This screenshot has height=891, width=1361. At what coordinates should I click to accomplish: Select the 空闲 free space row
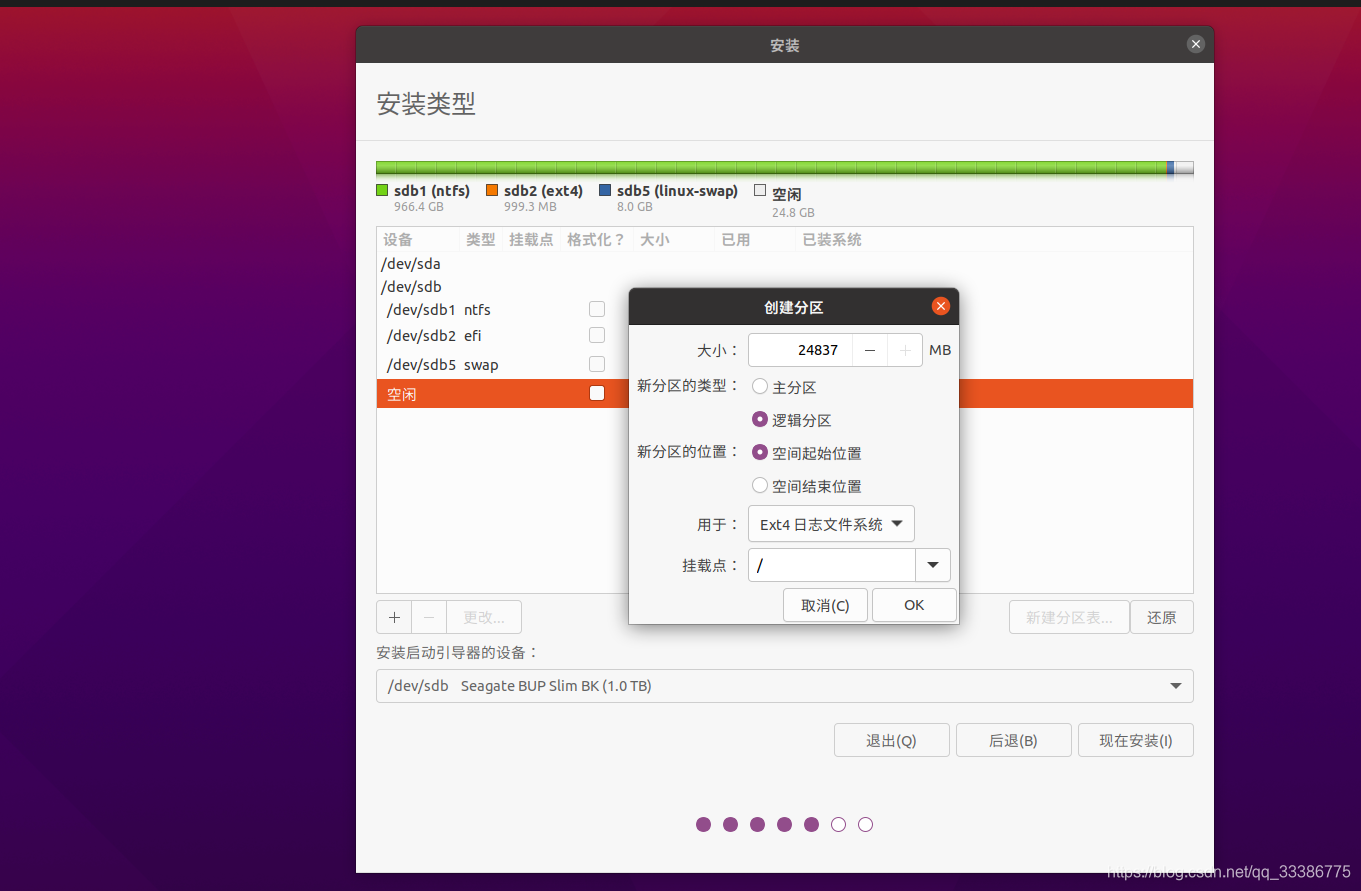point(785,393)
